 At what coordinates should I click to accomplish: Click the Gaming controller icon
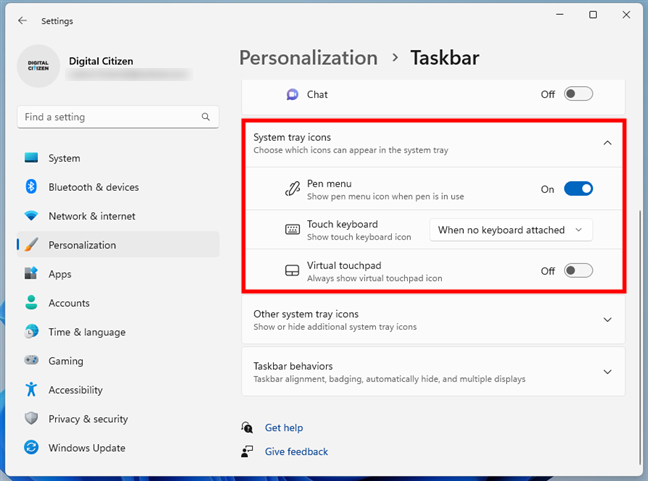pyautogui.click(x=31, y=361)
